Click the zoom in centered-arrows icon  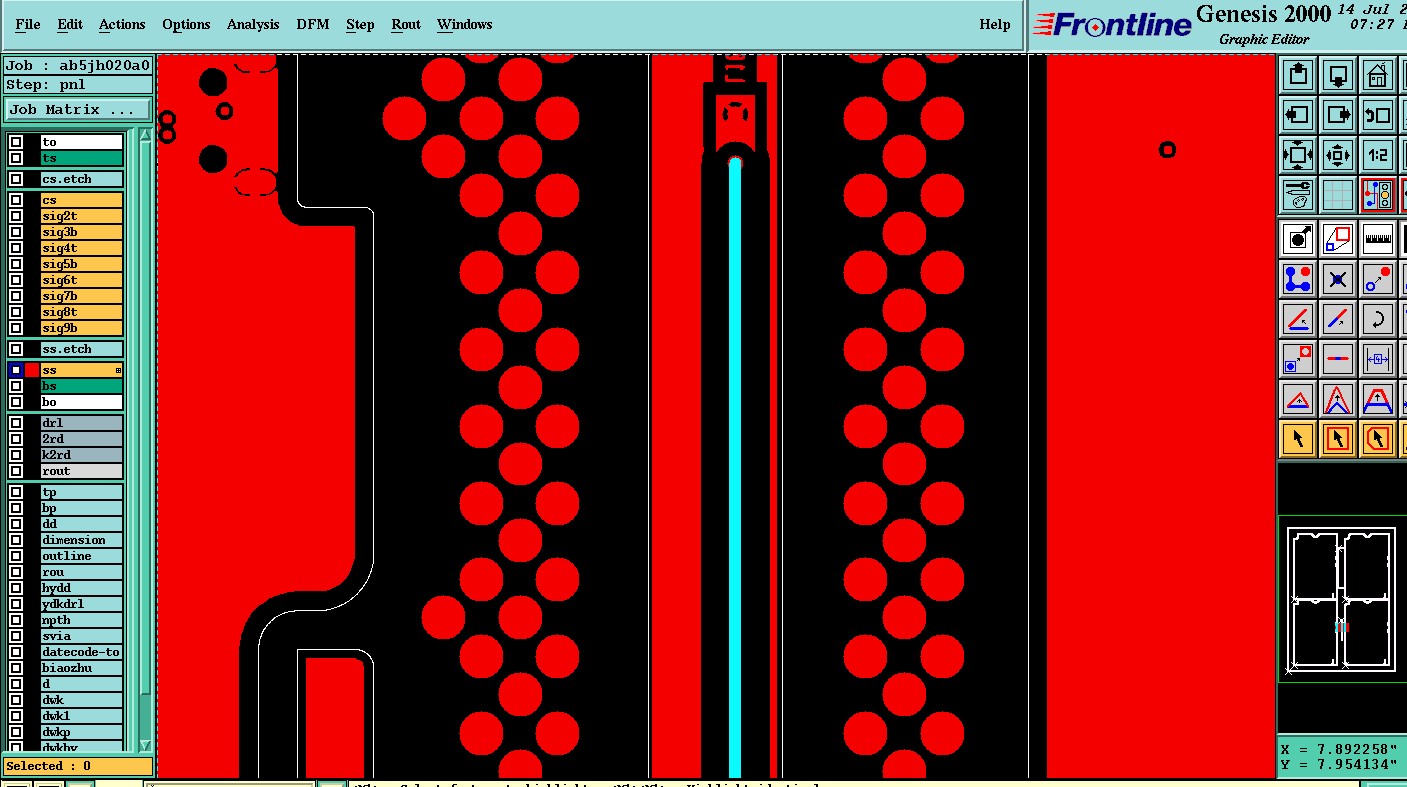1338,155
